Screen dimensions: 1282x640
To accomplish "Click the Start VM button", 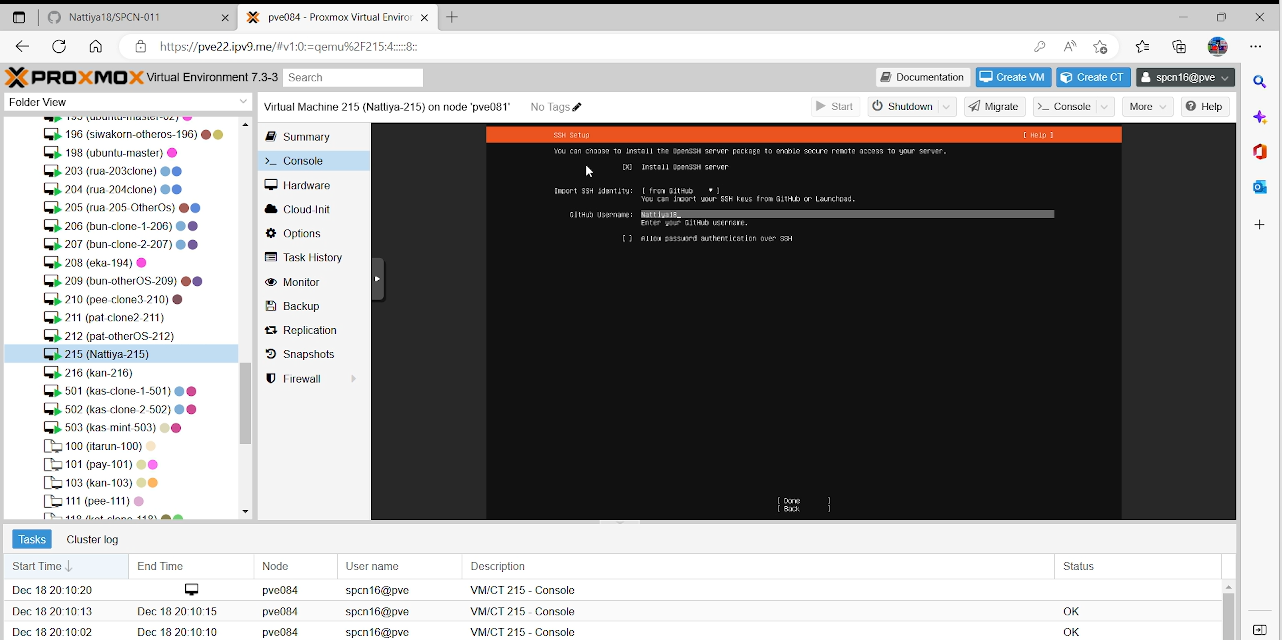I will coord(834,106).
